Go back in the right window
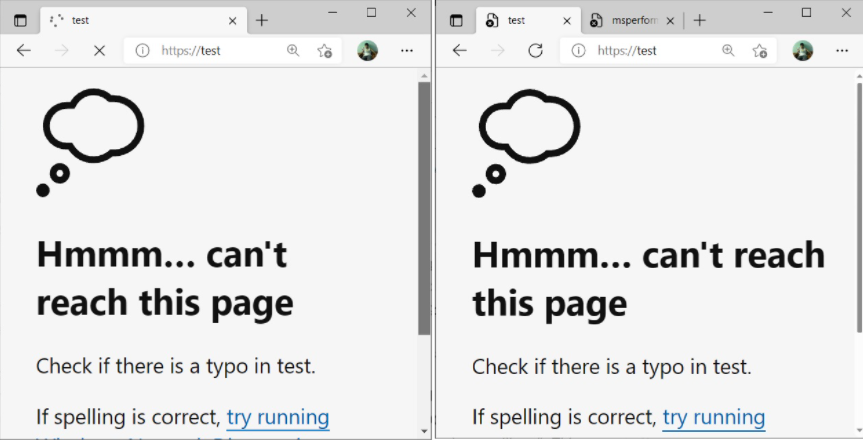 click(460, 51)
